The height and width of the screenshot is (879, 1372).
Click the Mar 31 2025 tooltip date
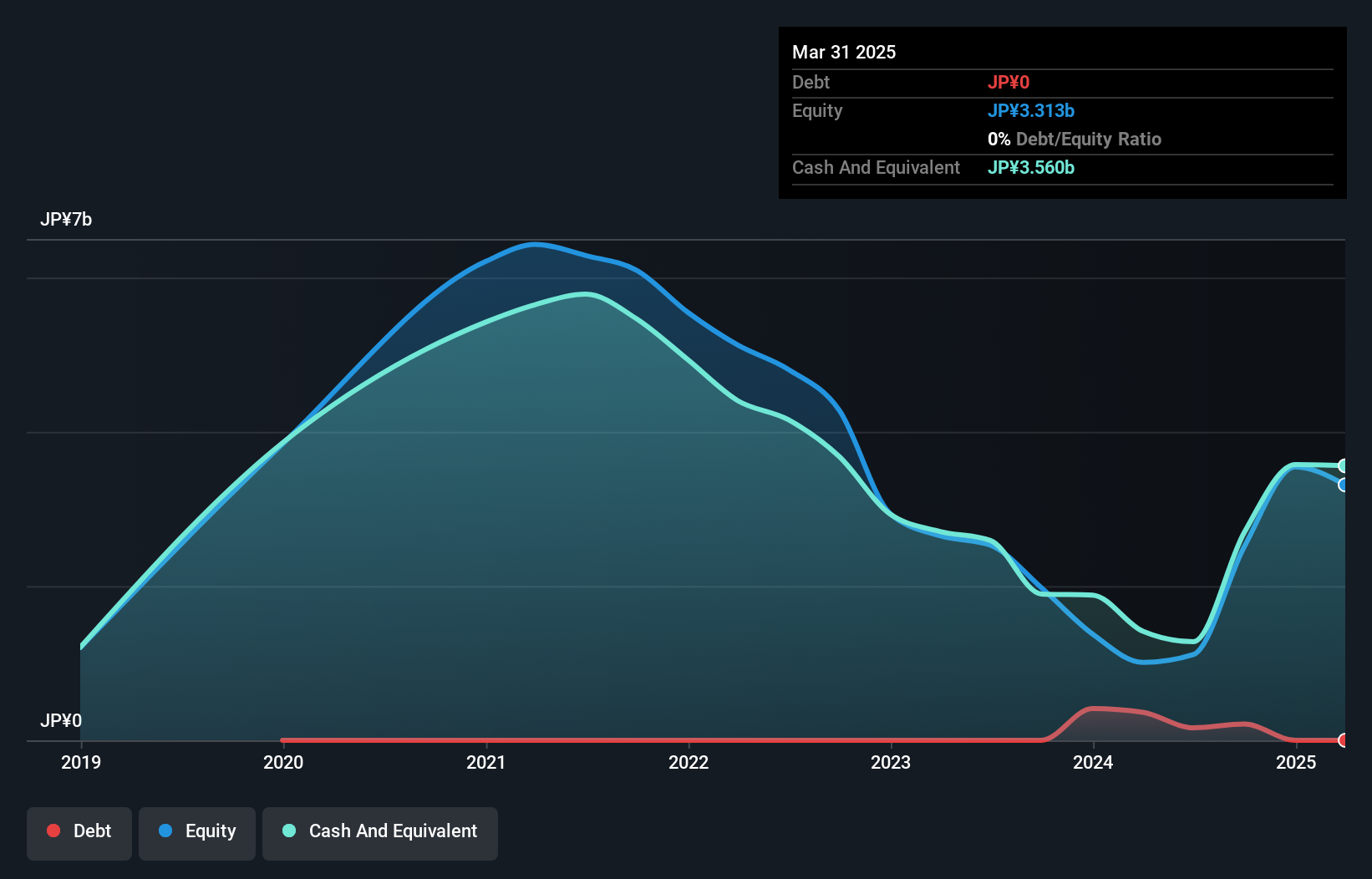coord(844,53)
